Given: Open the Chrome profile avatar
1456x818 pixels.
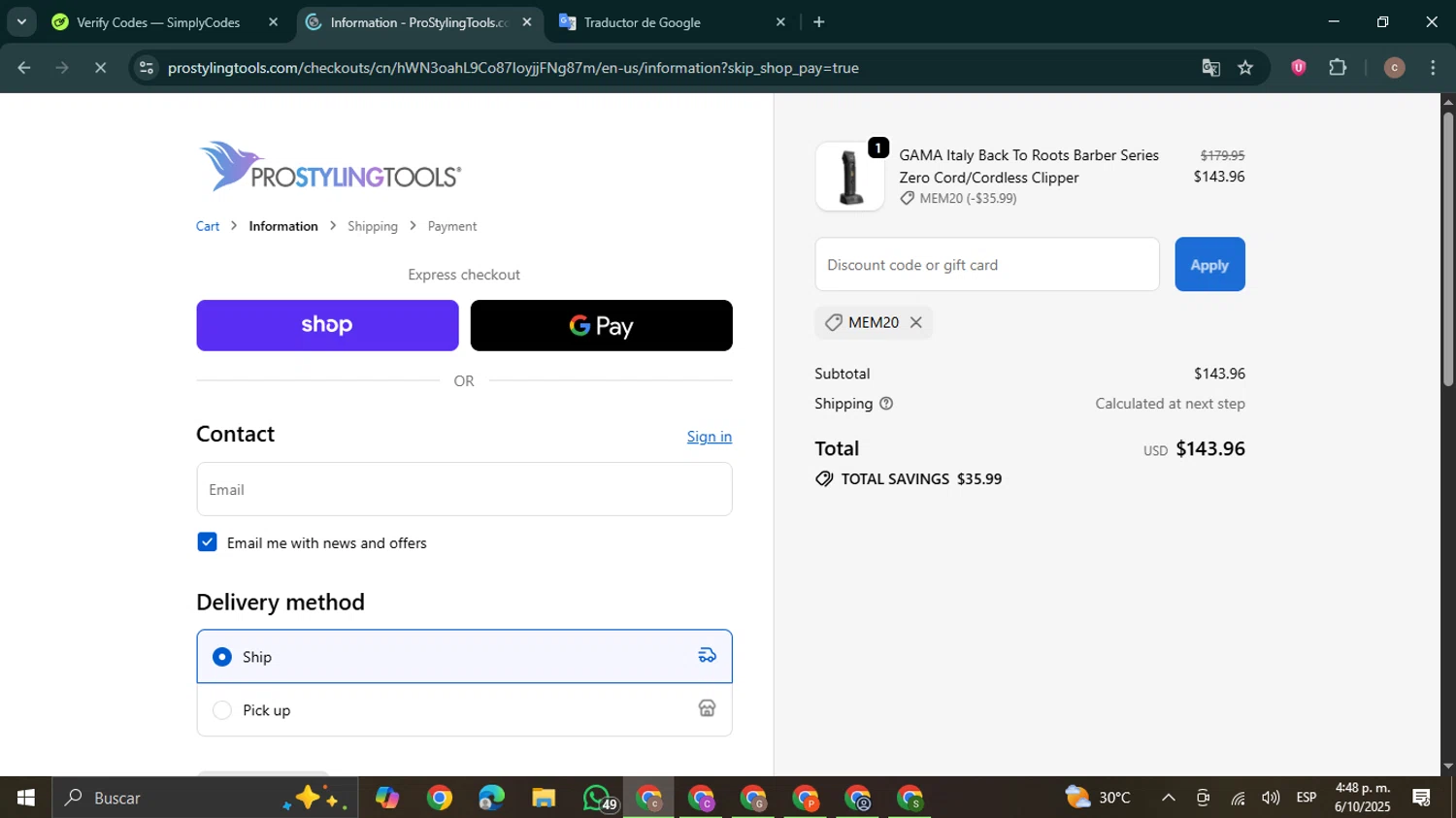Looking at the screenshot, I should (x=1394, y=68).
